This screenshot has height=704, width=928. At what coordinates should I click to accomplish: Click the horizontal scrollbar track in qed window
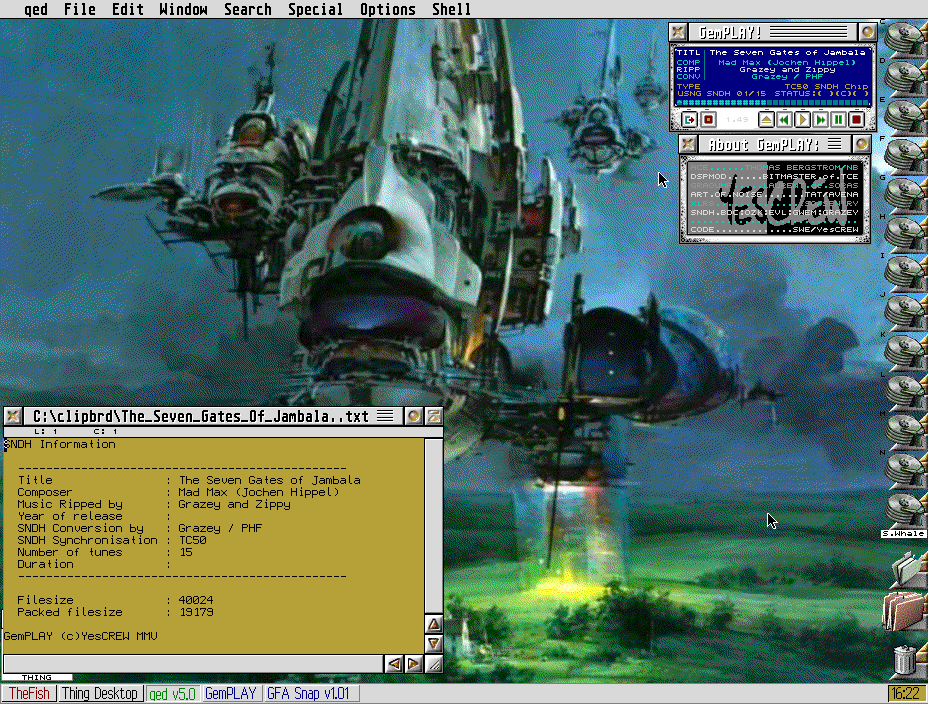click(x=193, y=664)
